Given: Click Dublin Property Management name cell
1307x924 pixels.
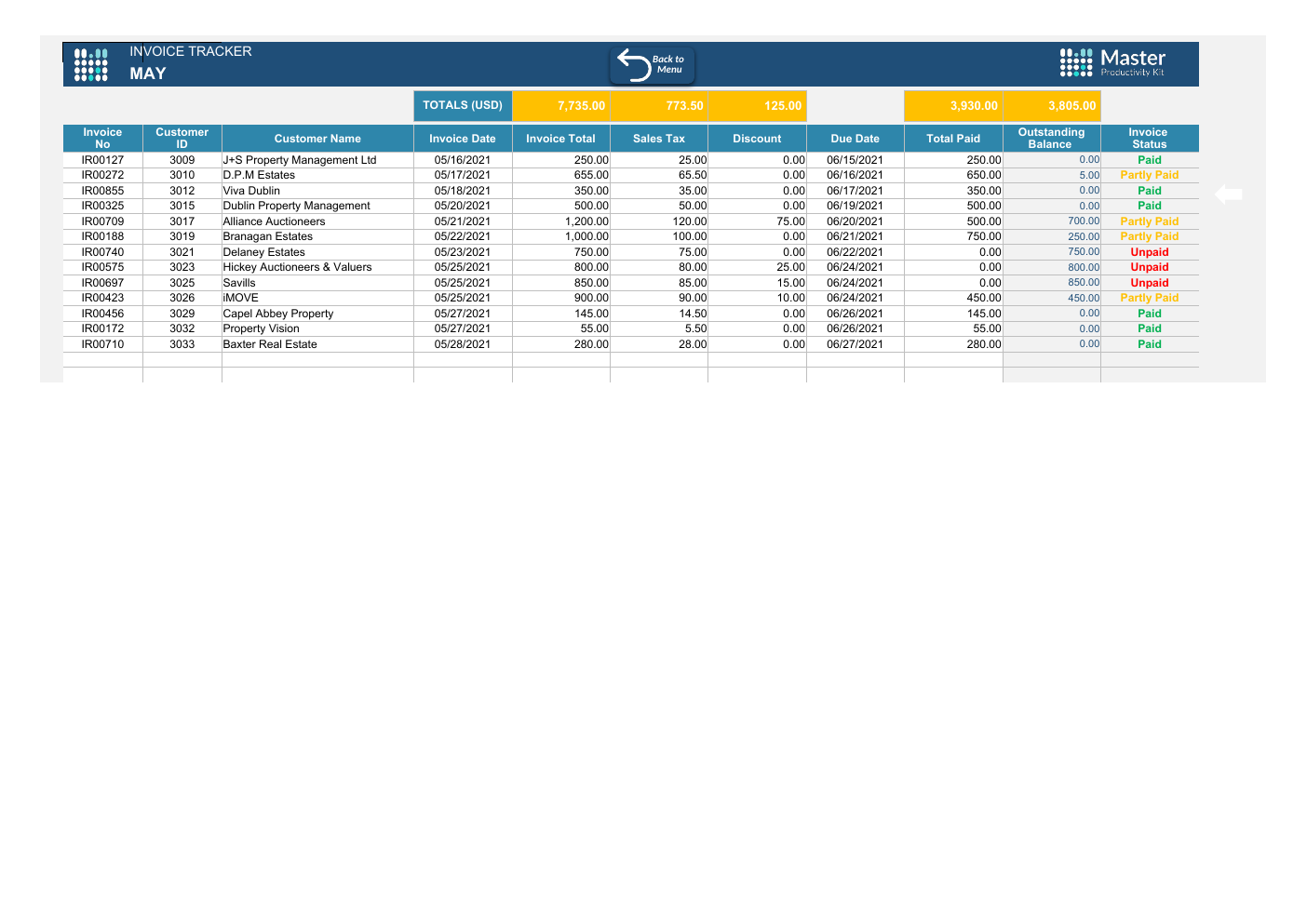Looking at the screenshot, I should pyautogui.click(x=317, y=206).
